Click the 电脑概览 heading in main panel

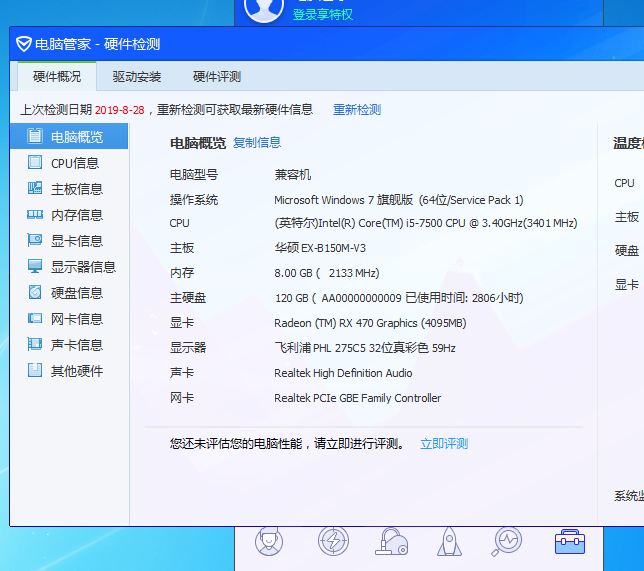(x=198, y=143)
